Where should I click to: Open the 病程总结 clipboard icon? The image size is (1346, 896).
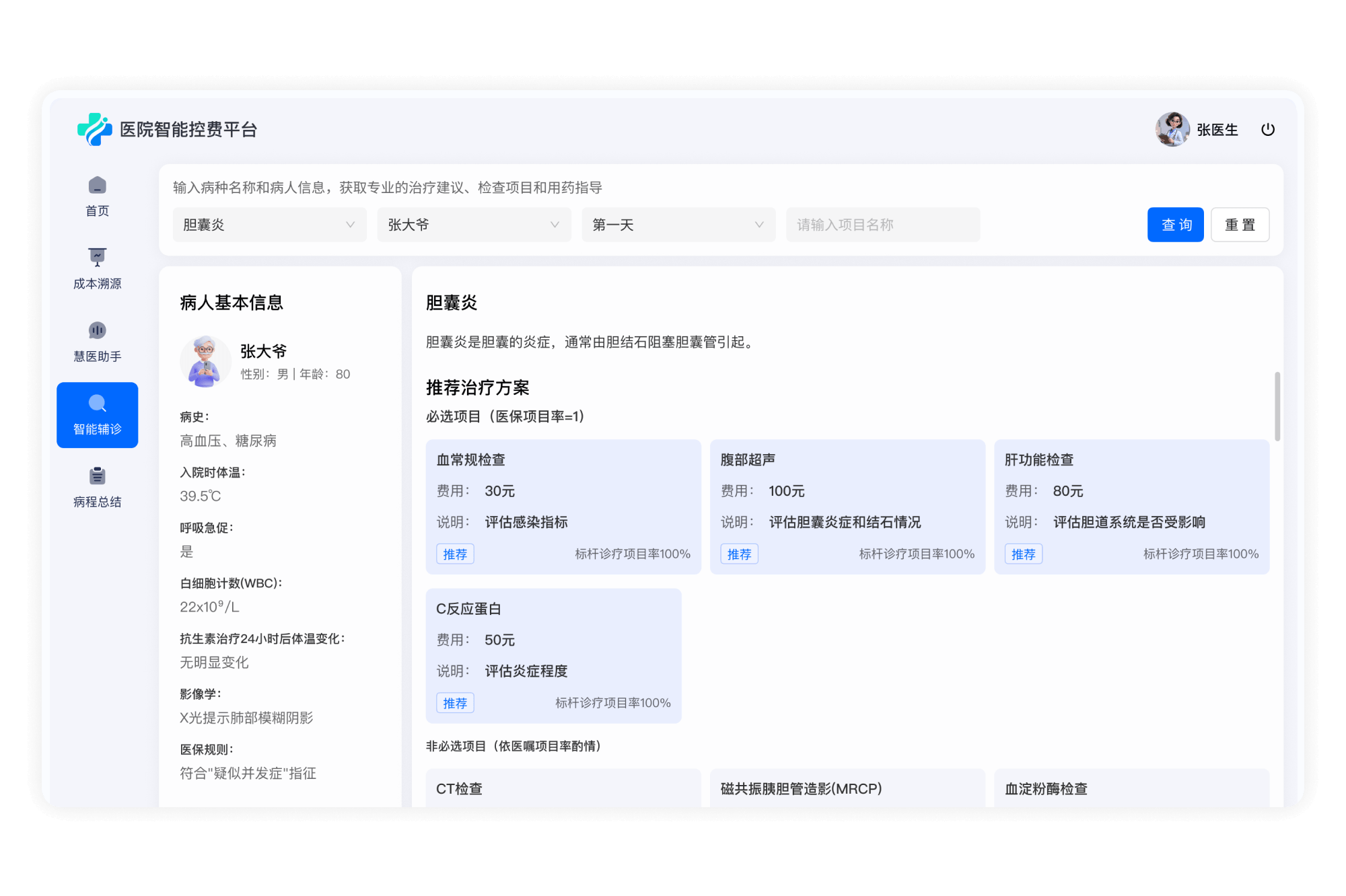(97, 476)
